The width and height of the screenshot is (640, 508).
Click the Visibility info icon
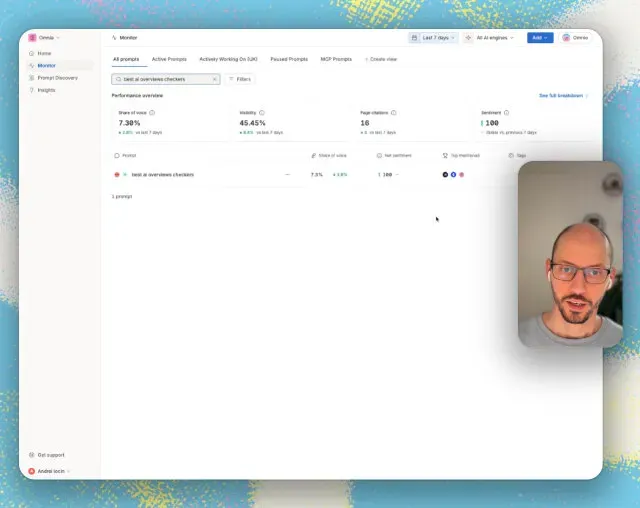262,113
